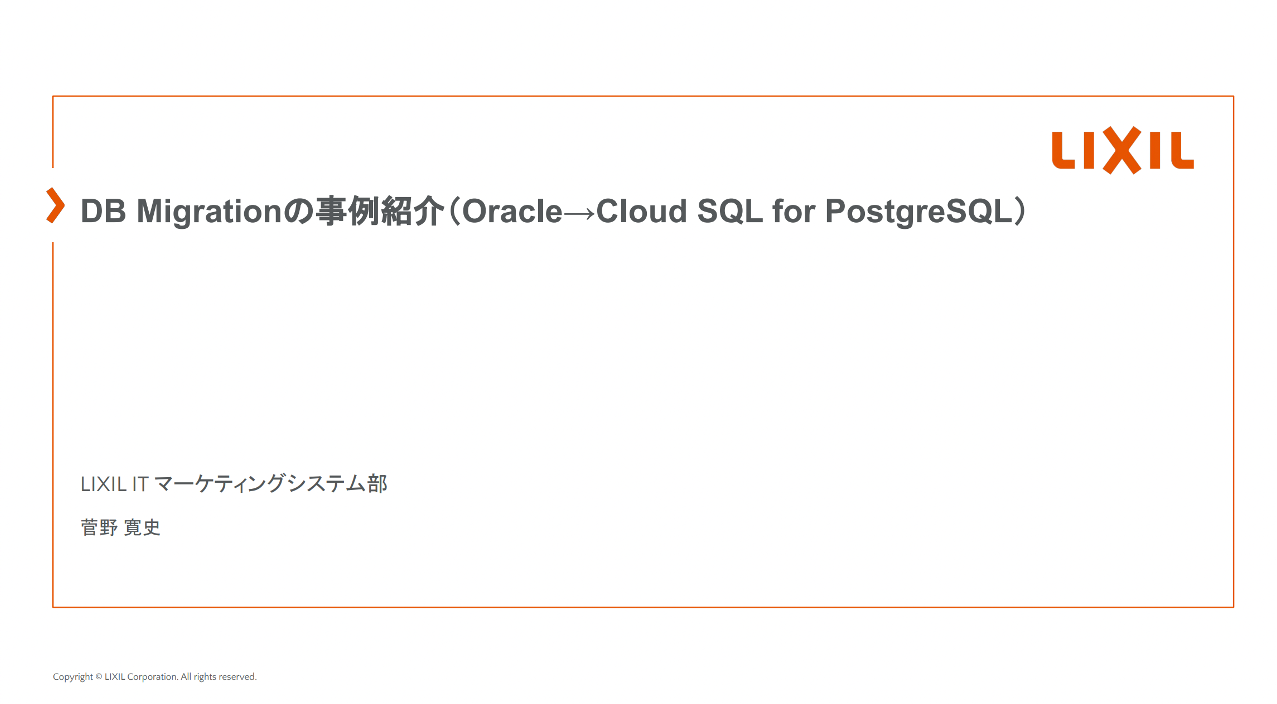Click the word "Copyright" in the footer

point(73,677)
